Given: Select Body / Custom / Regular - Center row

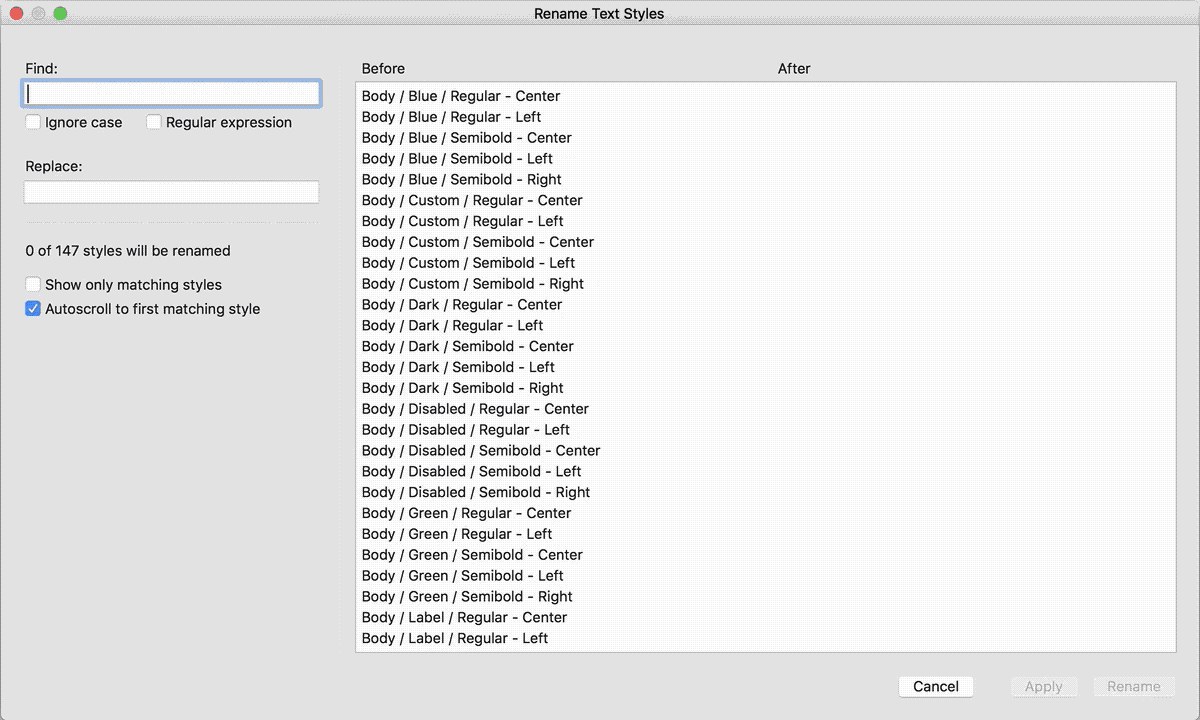Looking at the screenshot, I should coord(766,201).
